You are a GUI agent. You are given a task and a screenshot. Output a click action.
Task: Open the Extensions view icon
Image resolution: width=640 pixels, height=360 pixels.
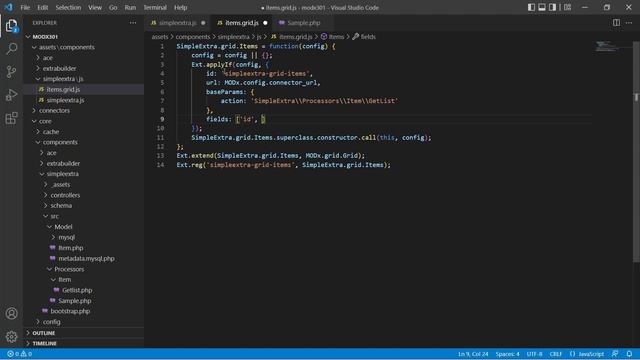pyautogui.click(x=11, y=118)
